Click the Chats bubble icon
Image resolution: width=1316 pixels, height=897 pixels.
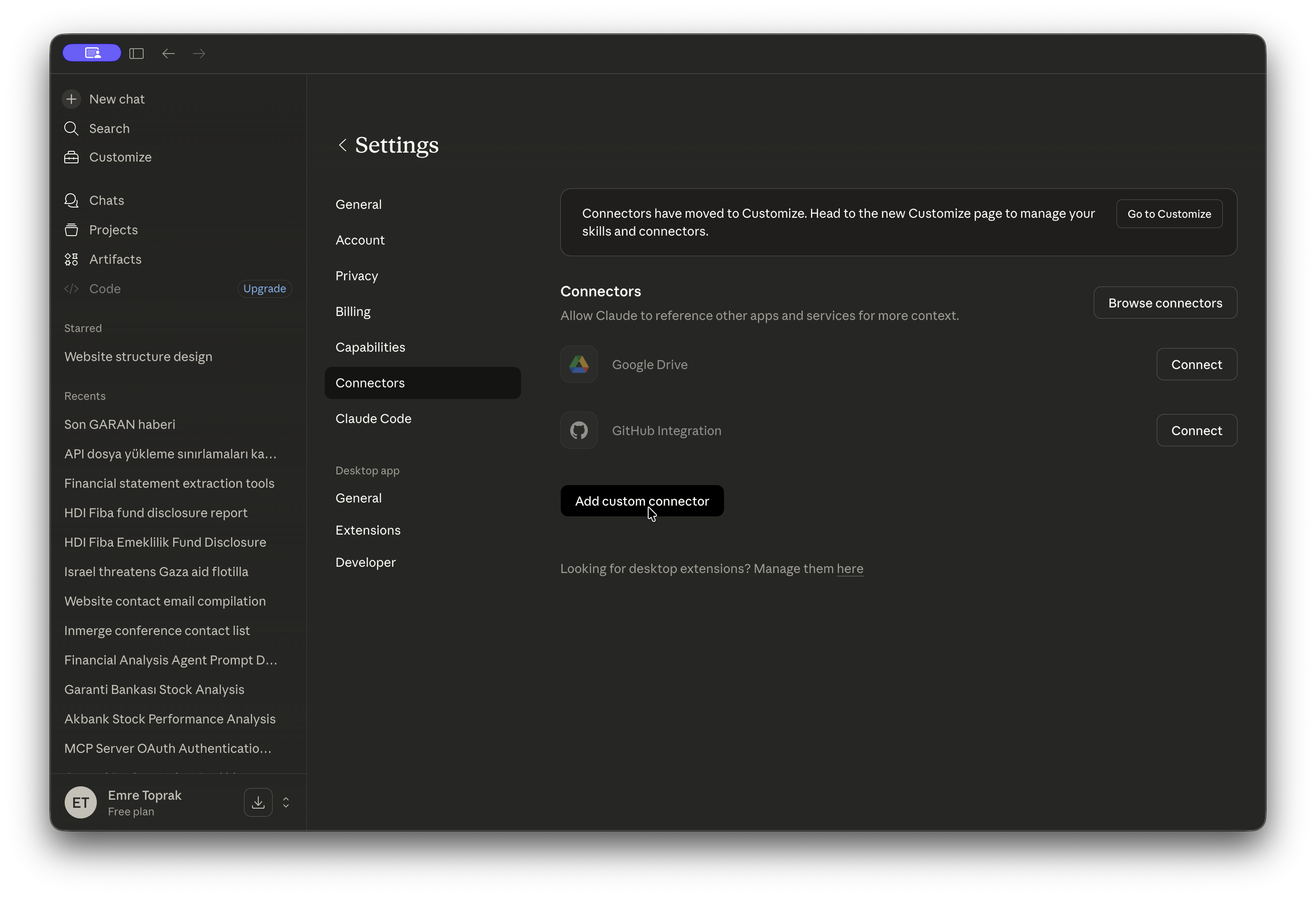point(71,200)
